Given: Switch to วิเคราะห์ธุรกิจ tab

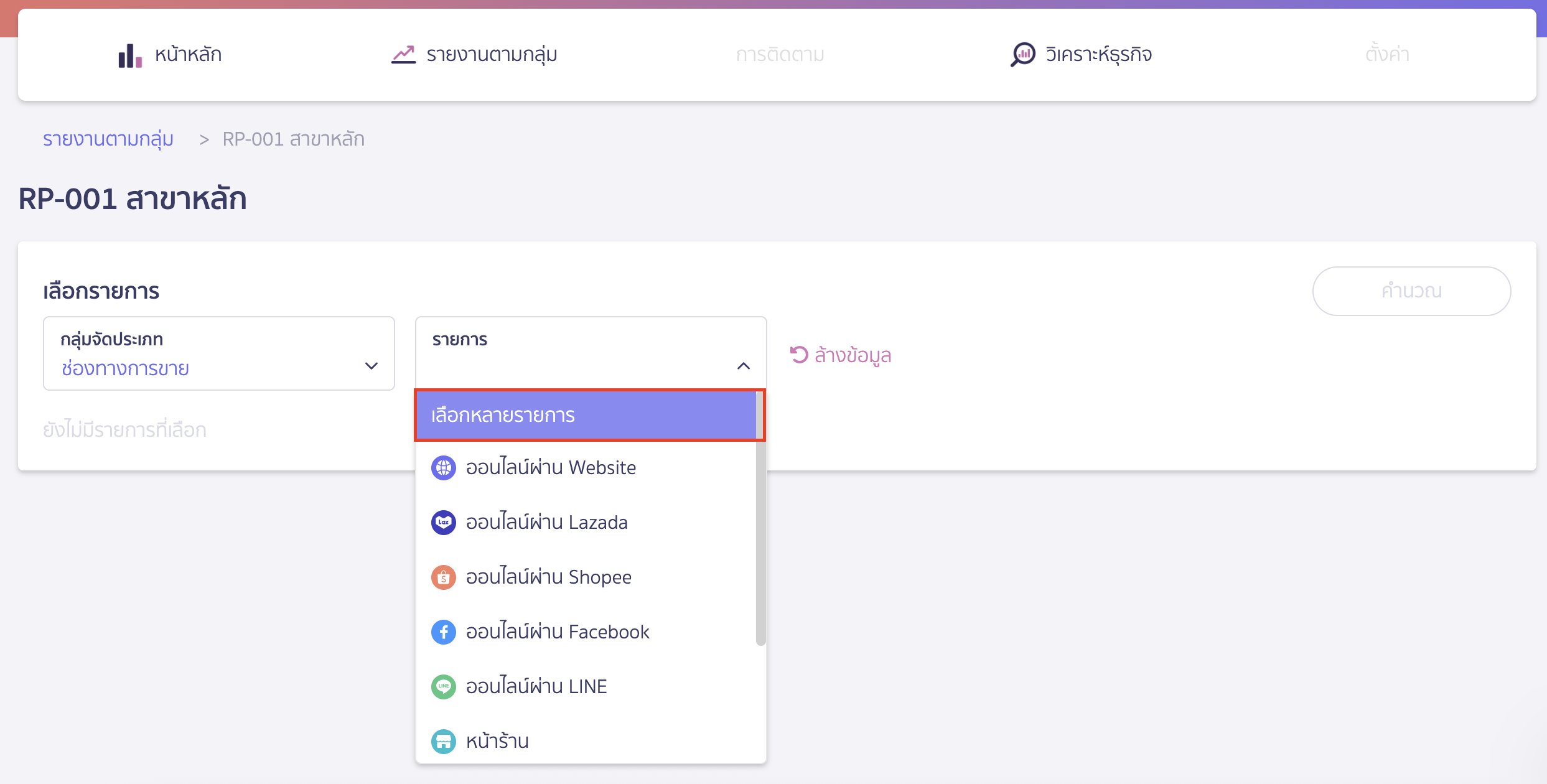Looking at the screenshot, I should [1098, 55].
